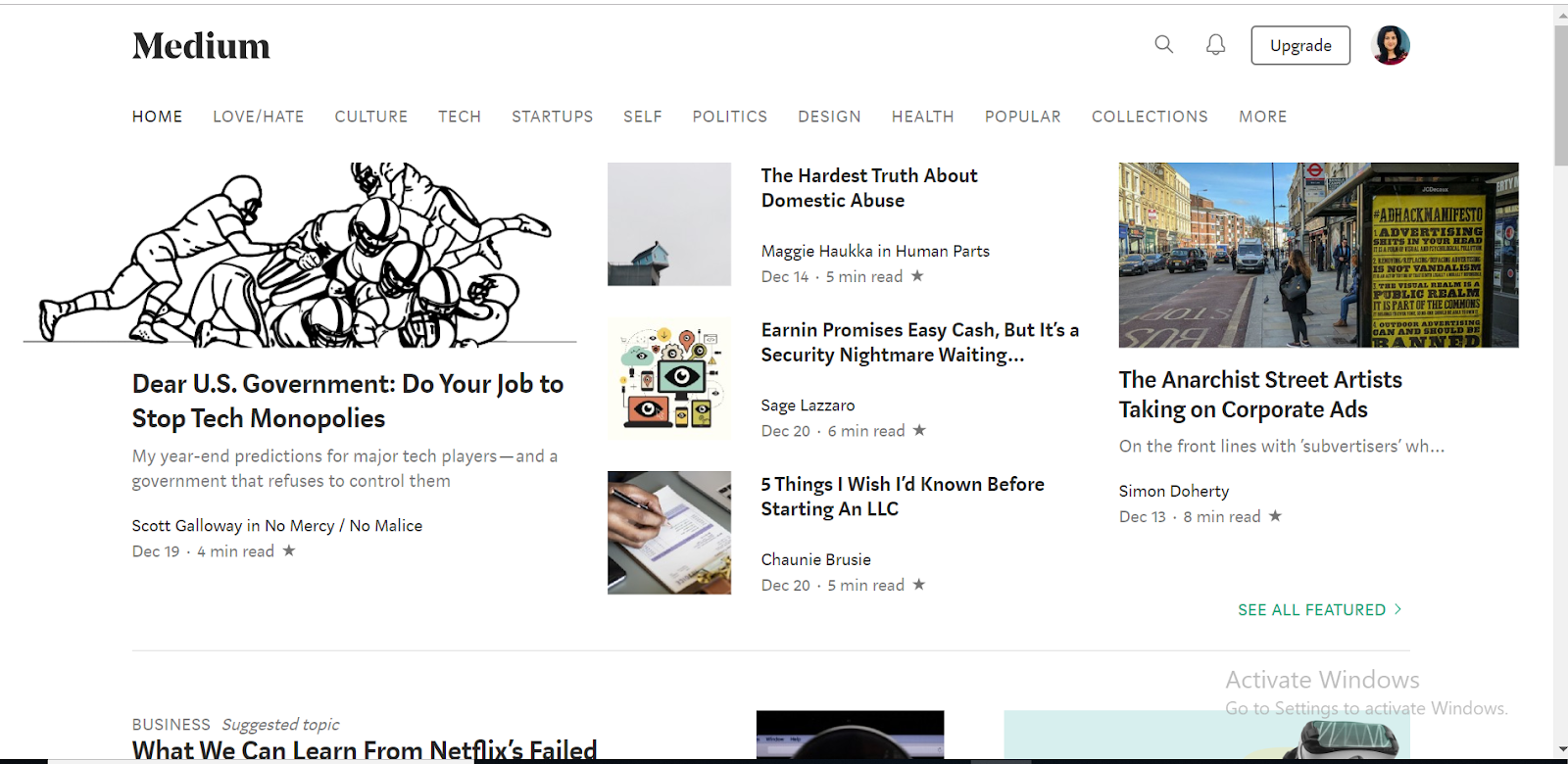Click the chevron after See All Featured
Viewport: 1568px width, 764px height.
click(x=1398, y=609)
